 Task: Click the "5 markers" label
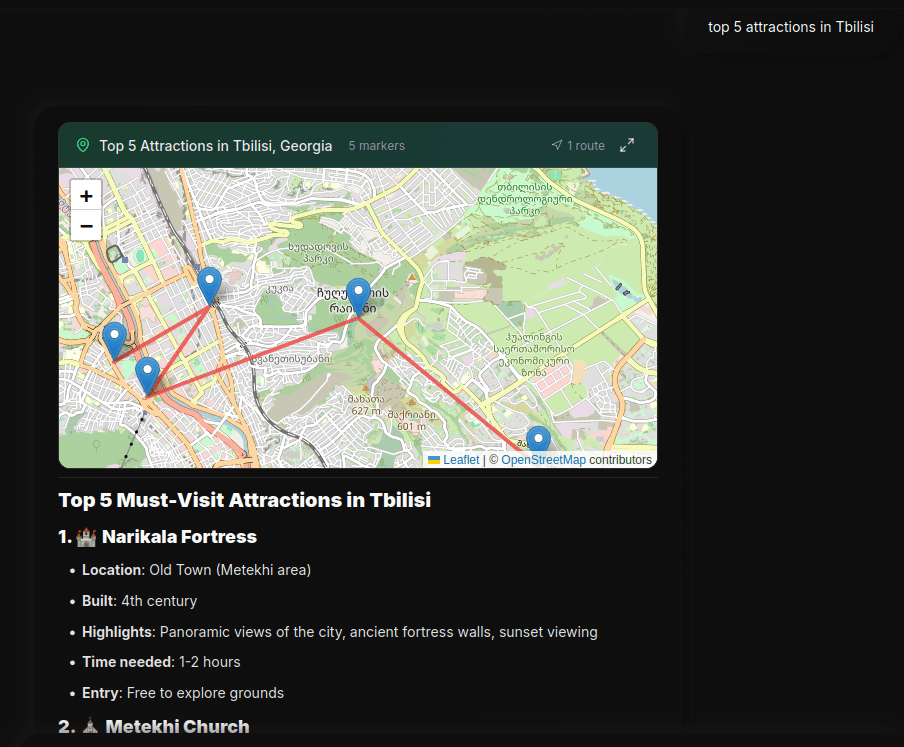click(x=377, y=146)
